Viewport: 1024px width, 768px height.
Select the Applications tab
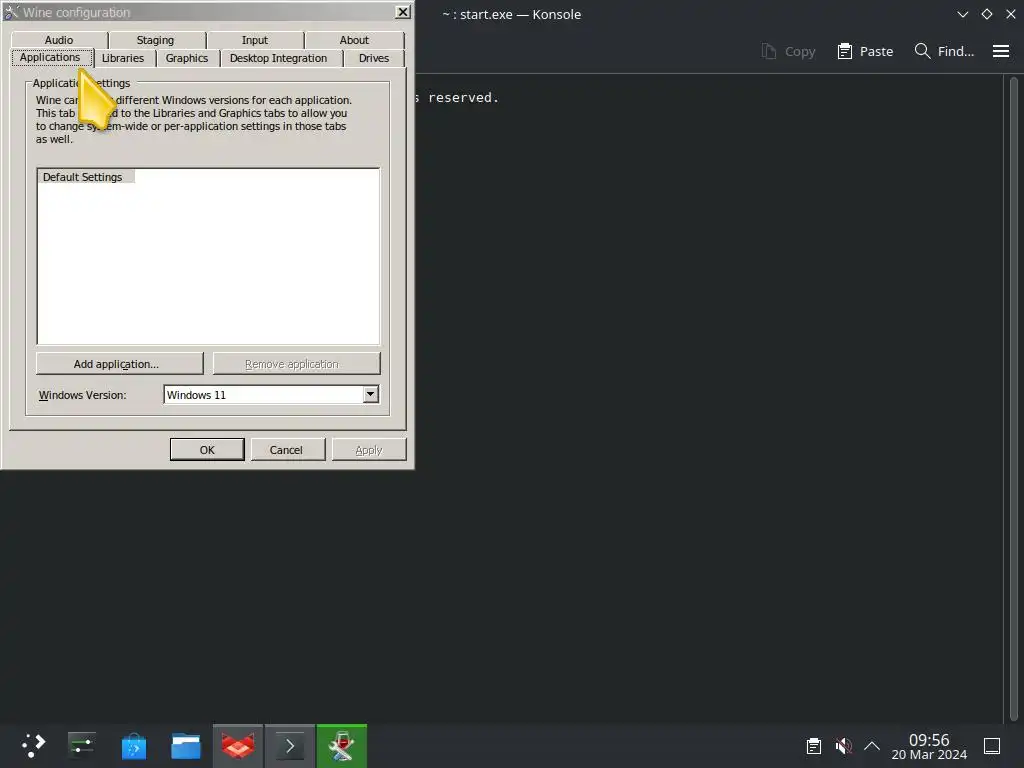[50, 57]
